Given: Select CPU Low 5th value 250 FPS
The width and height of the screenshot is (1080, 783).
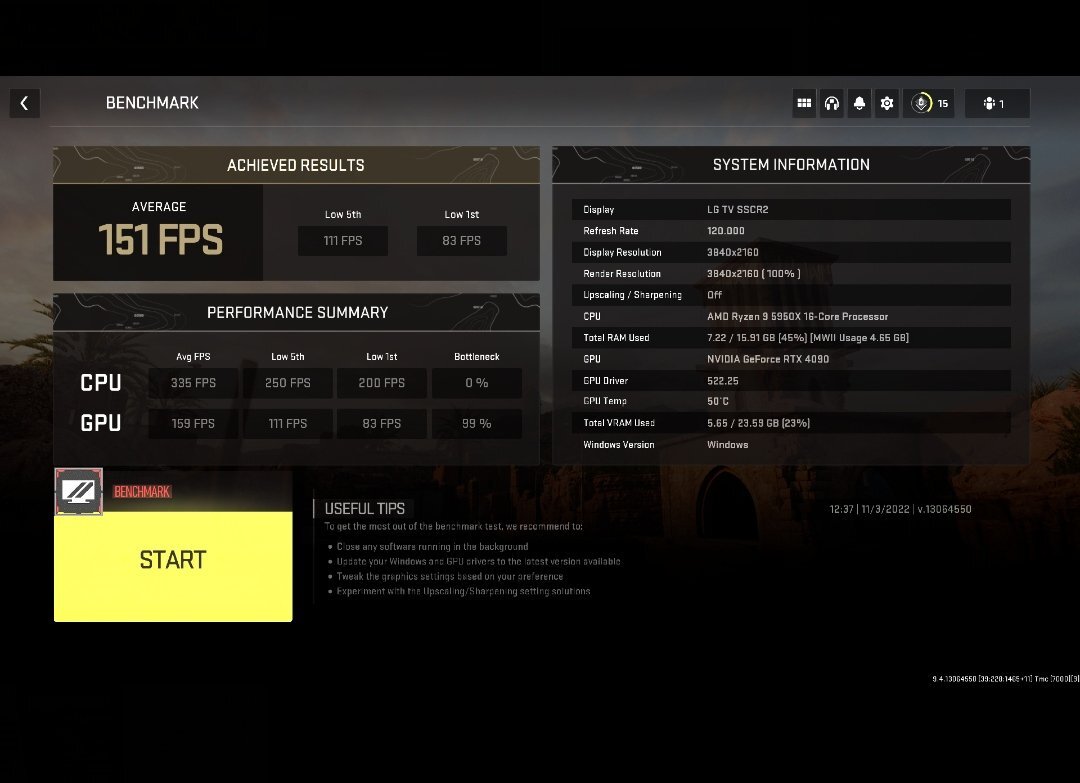Looking at the screenshot, I should click(x=287, y=383).
